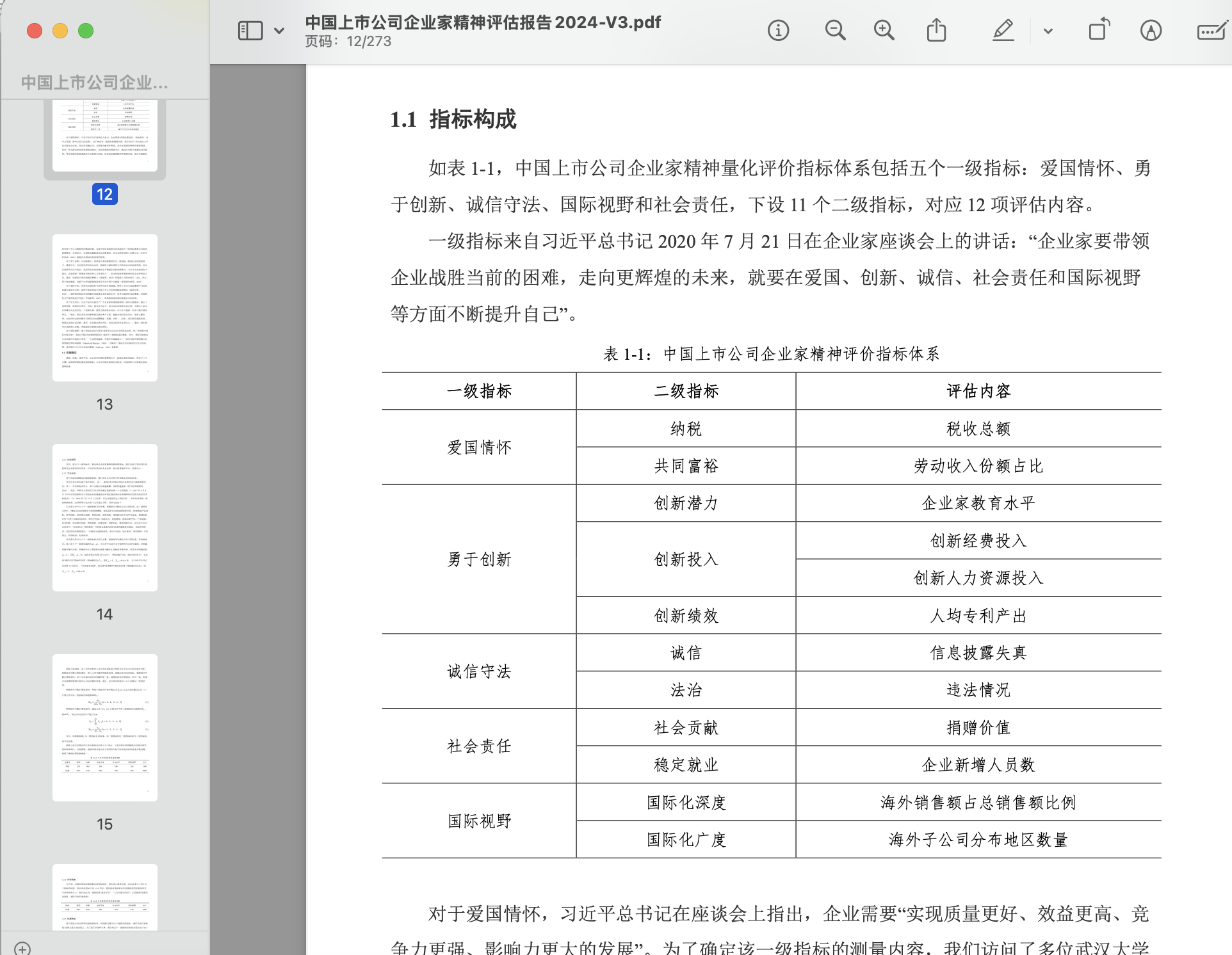Activate the Highlight pen tool
The height and width of the screenshot is (955, 1232).
coord(1003,30)
